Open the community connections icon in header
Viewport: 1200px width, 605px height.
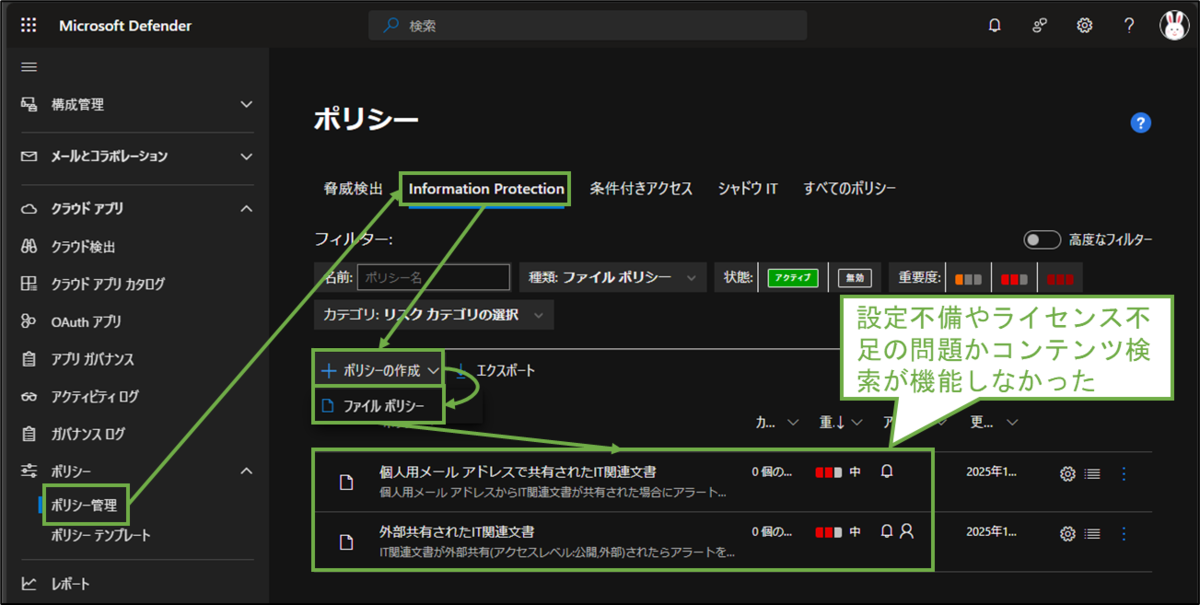coord(1039,25)
